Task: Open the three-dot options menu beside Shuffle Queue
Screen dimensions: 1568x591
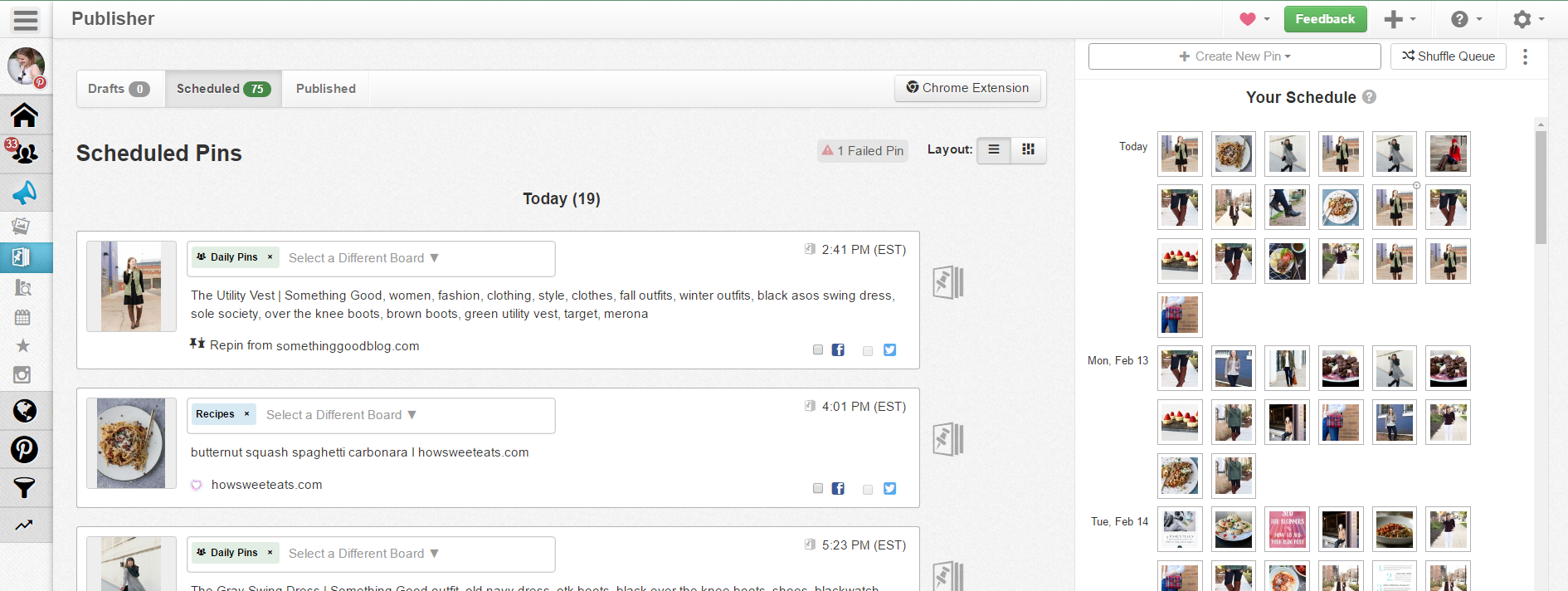Action: pyautogui.click(x=1525, y=56)
